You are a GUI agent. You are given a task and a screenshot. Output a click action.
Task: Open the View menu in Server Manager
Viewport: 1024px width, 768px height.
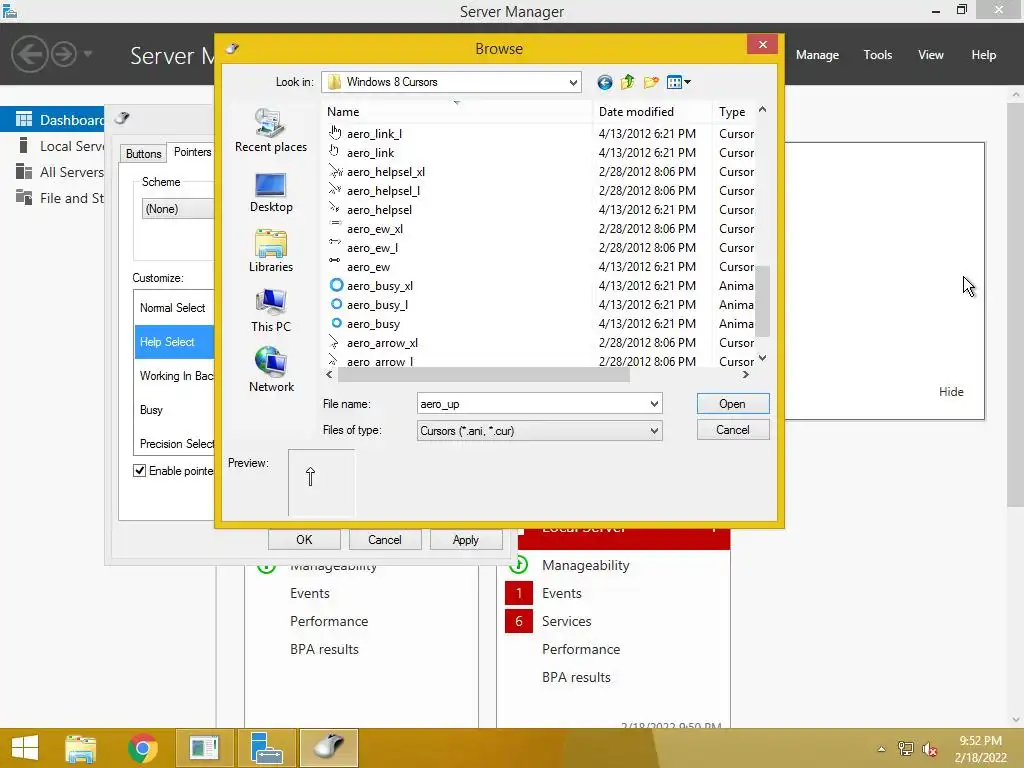pos(931,55)
